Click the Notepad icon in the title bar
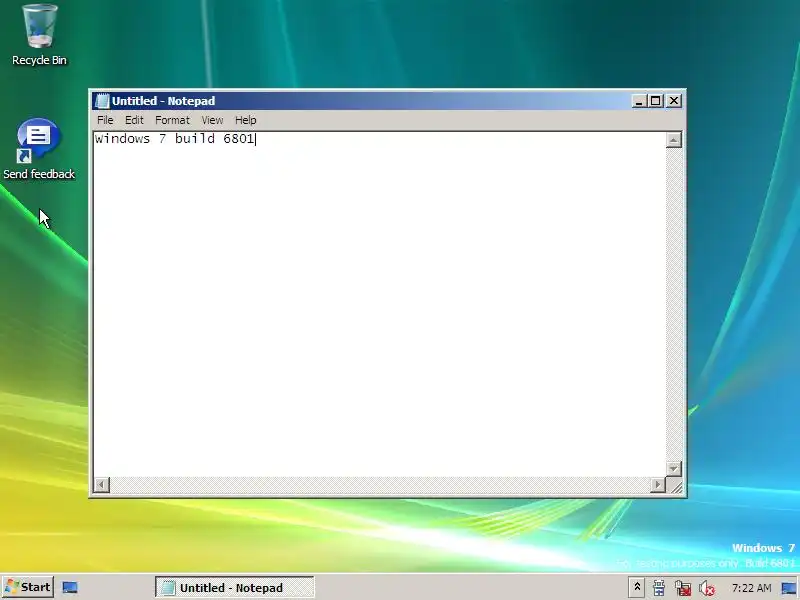This screenshot has width=800, height=600. [102, 101]
